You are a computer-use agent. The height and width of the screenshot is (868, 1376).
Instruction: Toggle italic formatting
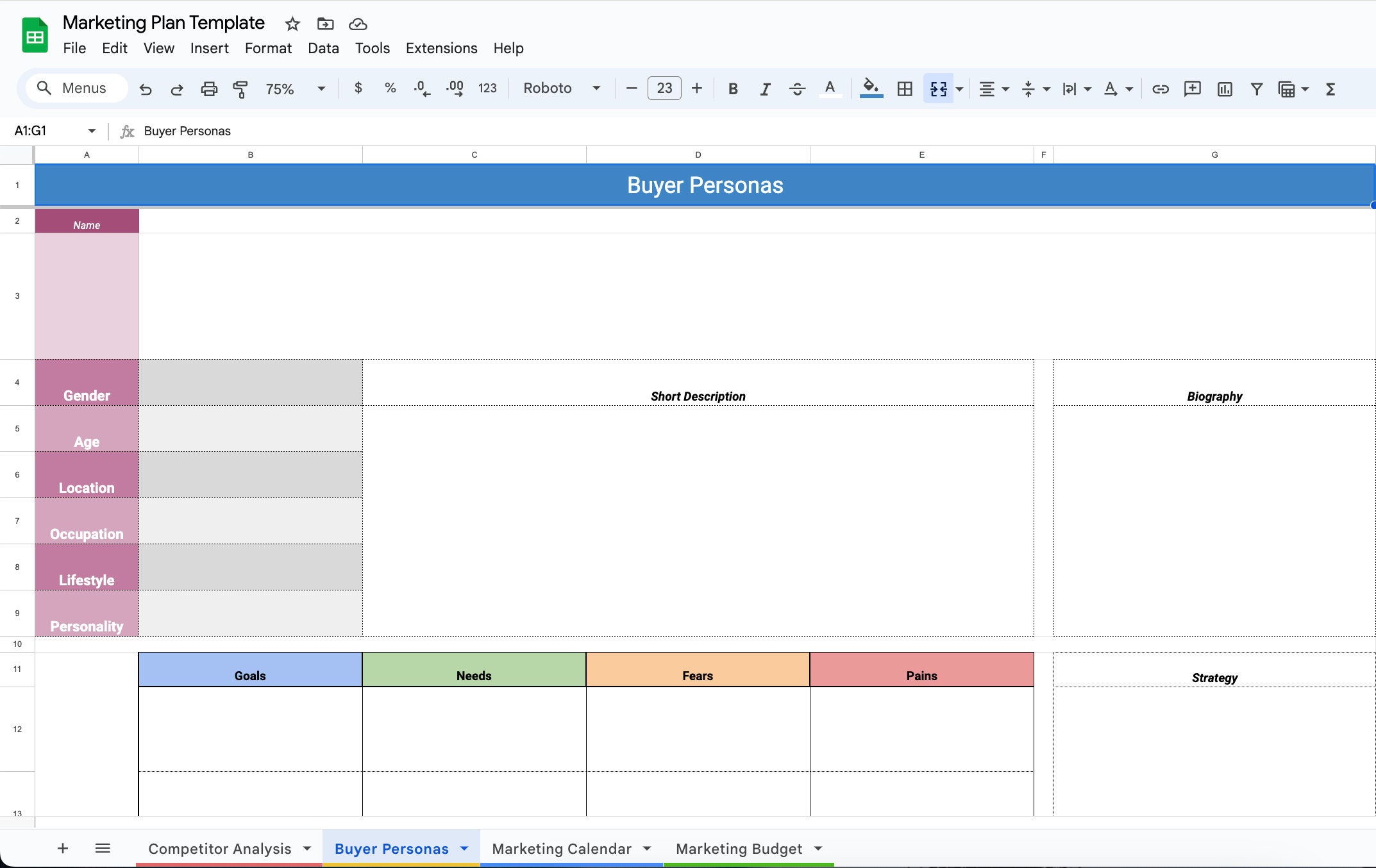[x=764, y=88]
